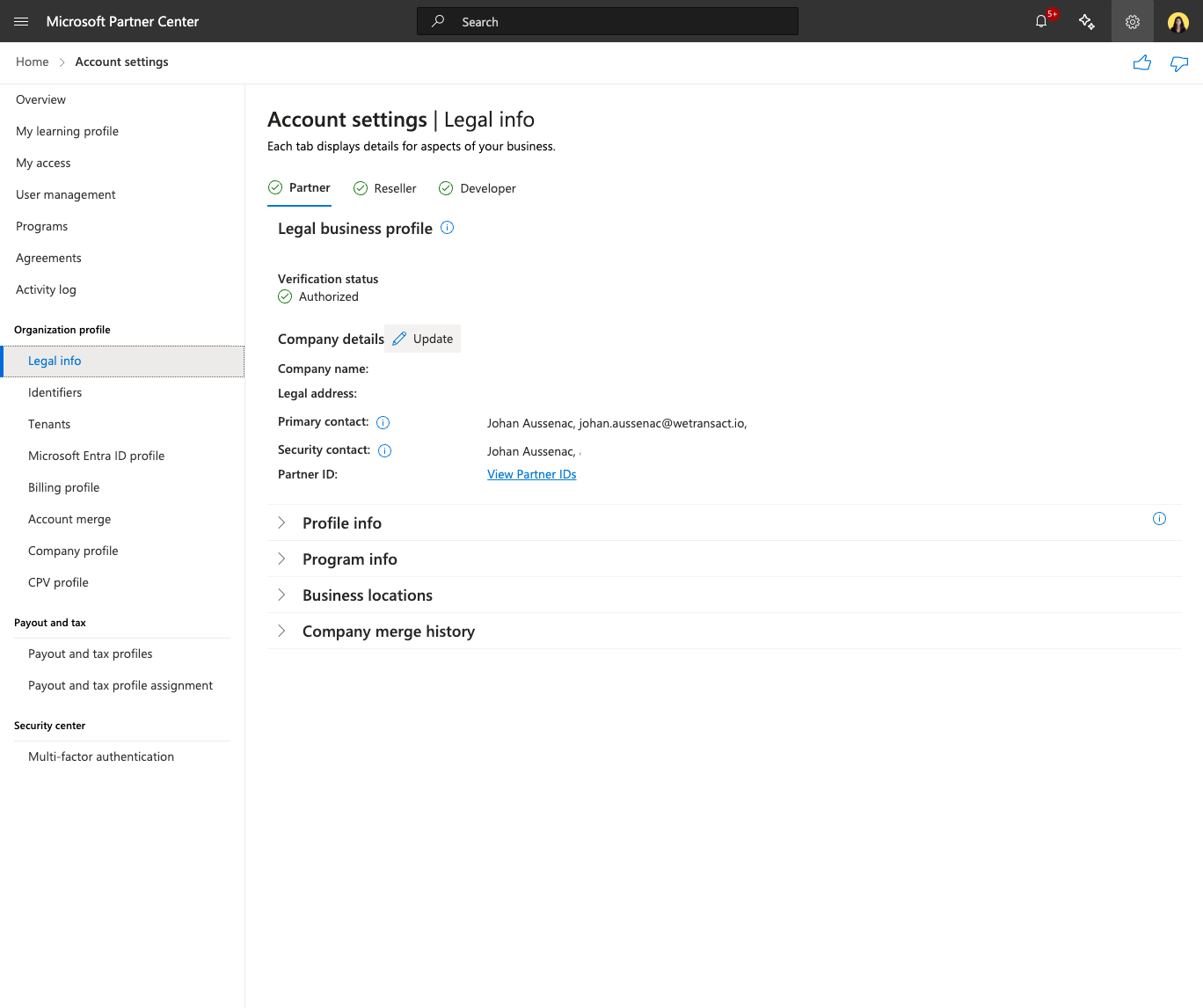
Task: Open Company profile
Action: pyautogui.click(x=73, y=551)
